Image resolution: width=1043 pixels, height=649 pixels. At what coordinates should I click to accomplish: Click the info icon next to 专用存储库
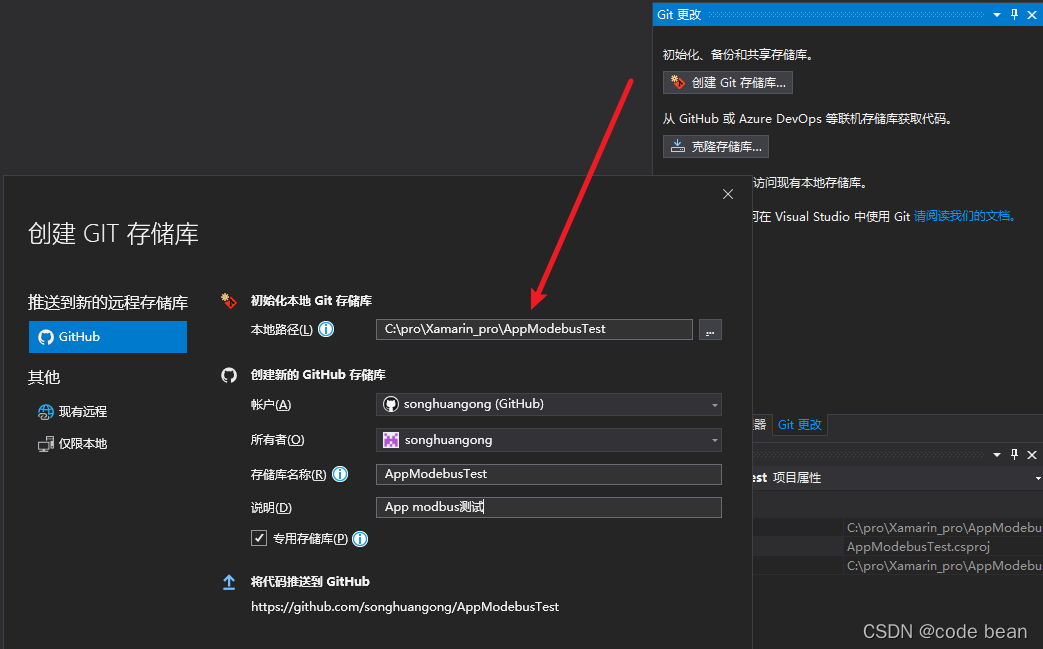[x=359, y=539]
